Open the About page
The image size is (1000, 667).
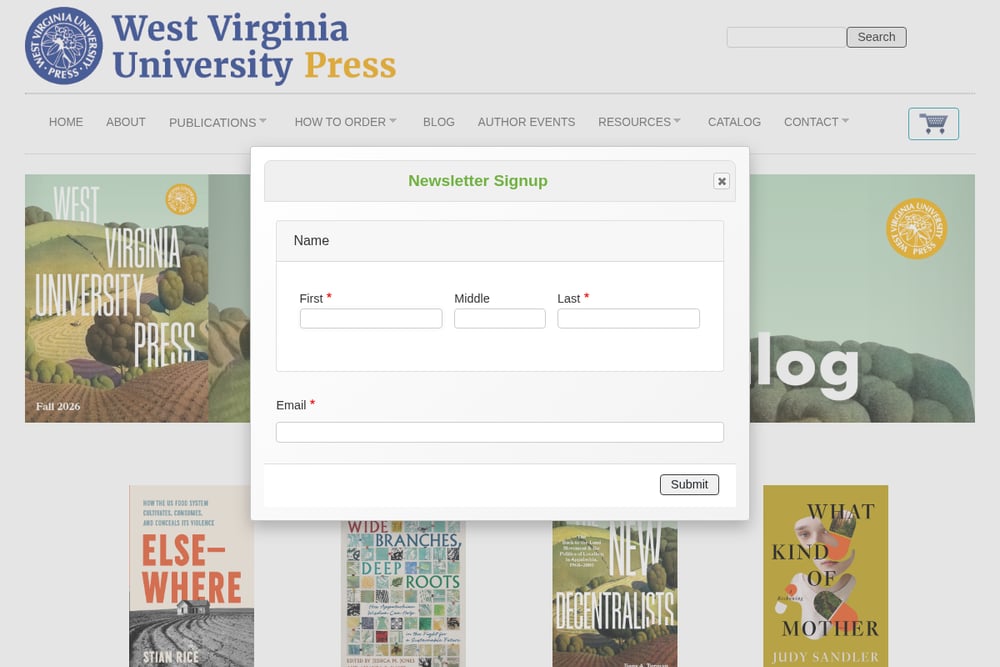click(x=126, y=122)
